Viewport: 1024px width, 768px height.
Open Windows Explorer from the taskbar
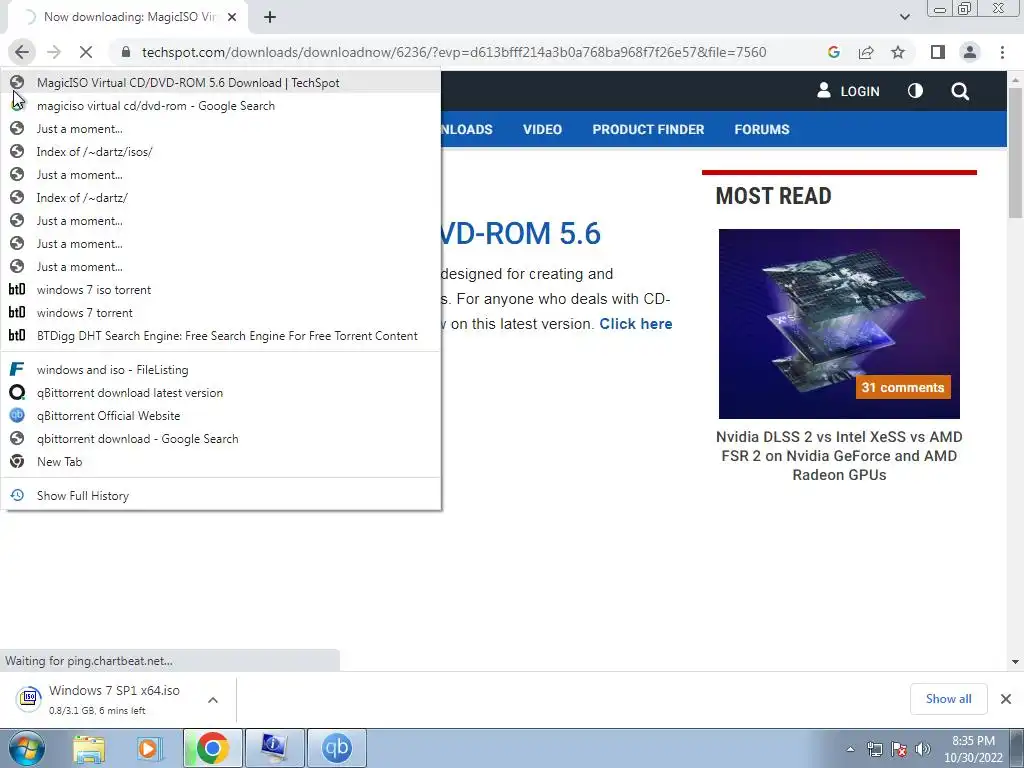point(89,748)
